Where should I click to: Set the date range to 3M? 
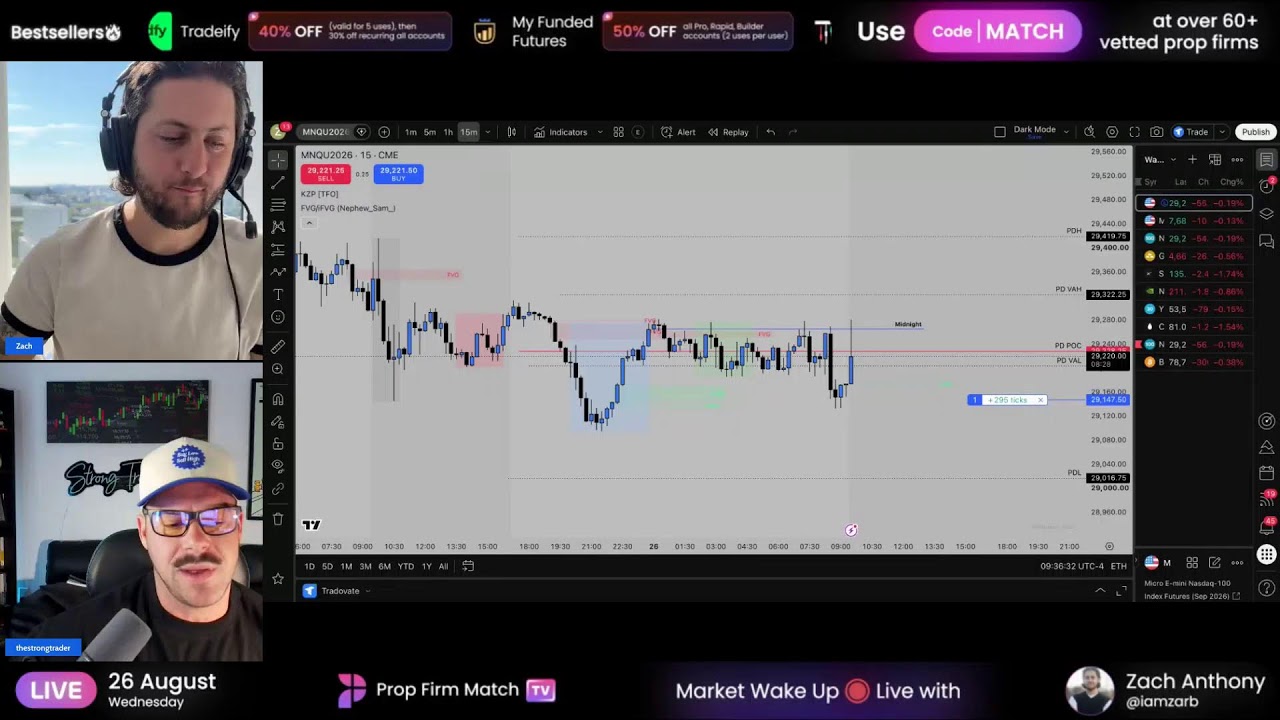tap(365, 566)
